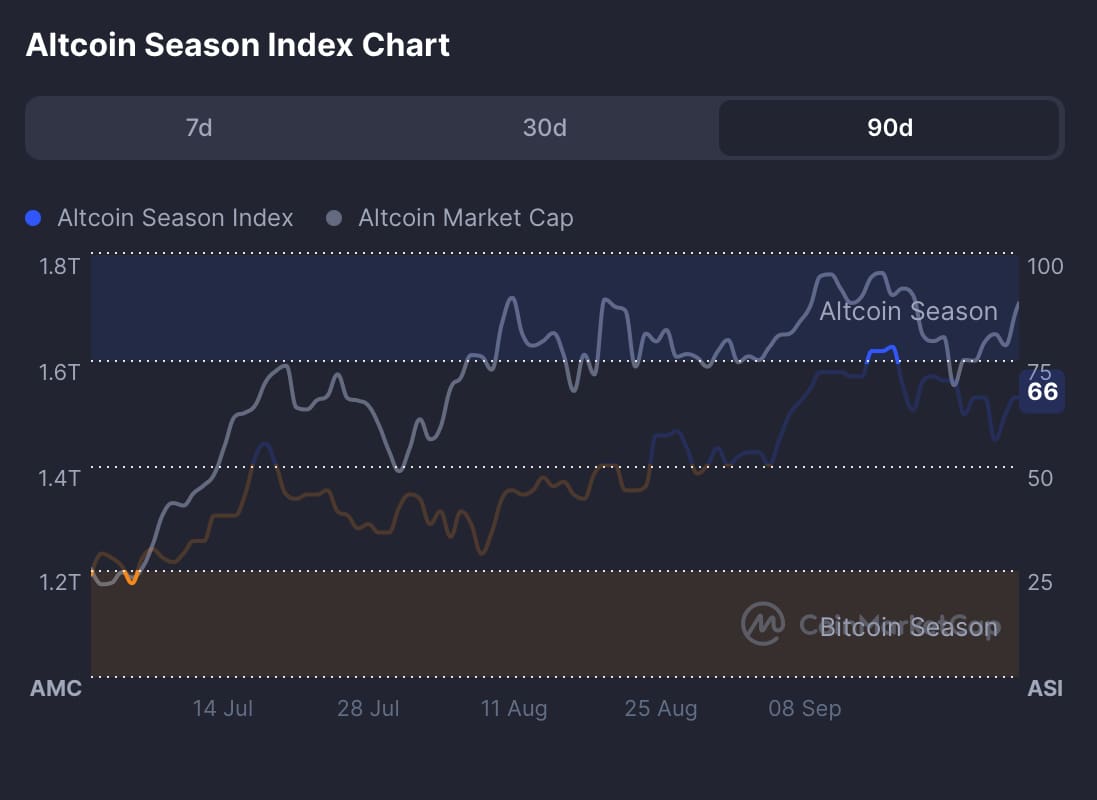Select the 90d time range tab
1097x800 pixels.
tap(889, 128)
